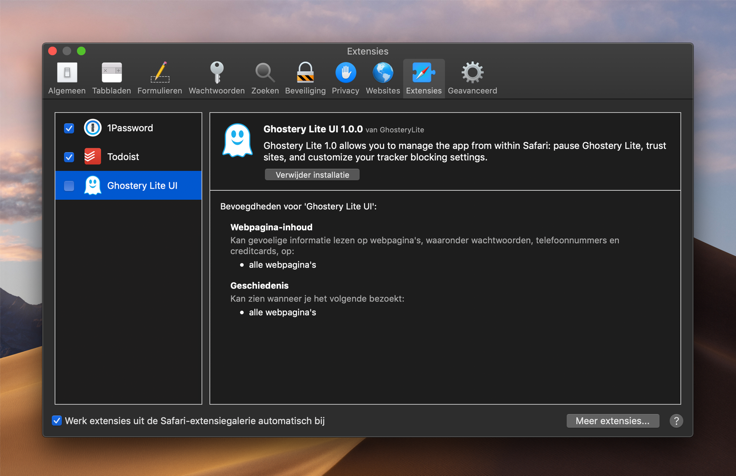
Task: Select the Extensies toolbar tab
Action: (423, 78)
